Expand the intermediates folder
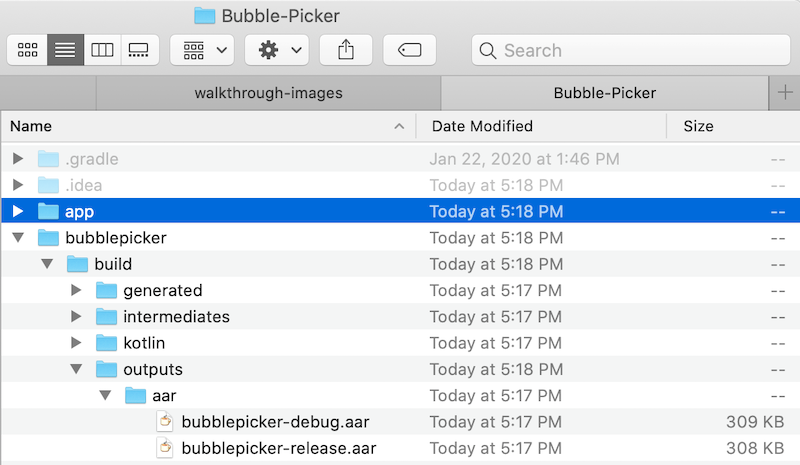The height and width of the screenshot is (465, 800). click(x=77, y=317)
